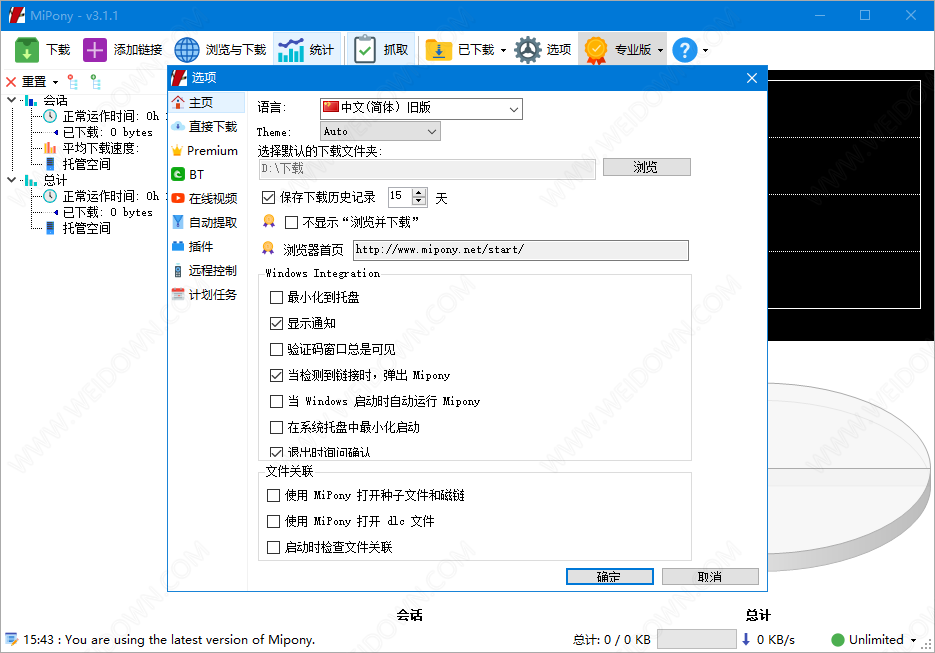
Task: Enable 验证码窗口总是可见 checkbox
Action: 276,349
